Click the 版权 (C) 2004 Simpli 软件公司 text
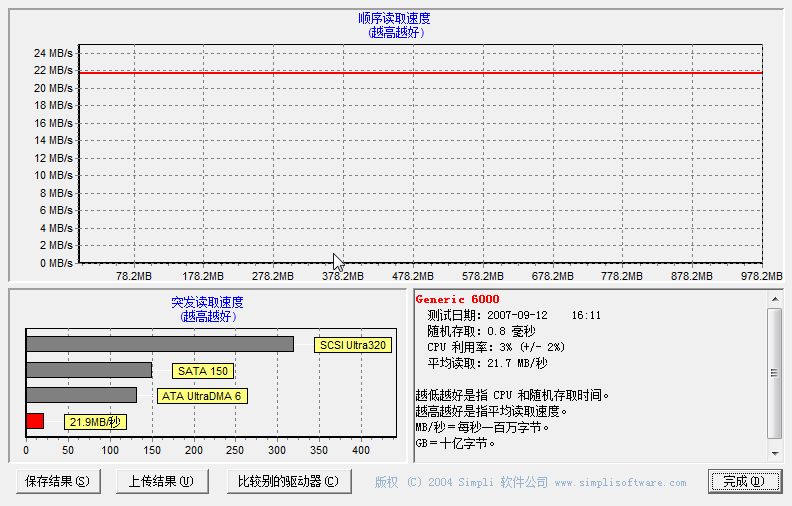 (461, 482)
